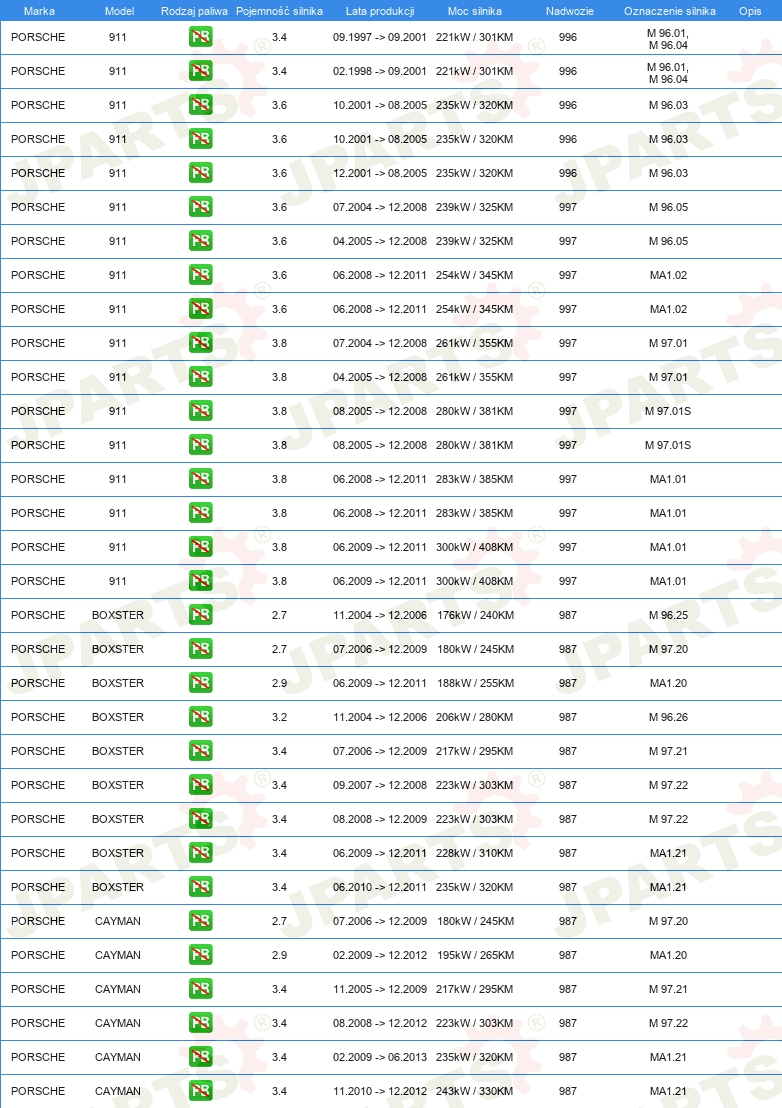Image resolution: width=782 pixels, height=1108 pixels.
Task: Click the Pojemność silnika column header
Action: tap(279, 11)
